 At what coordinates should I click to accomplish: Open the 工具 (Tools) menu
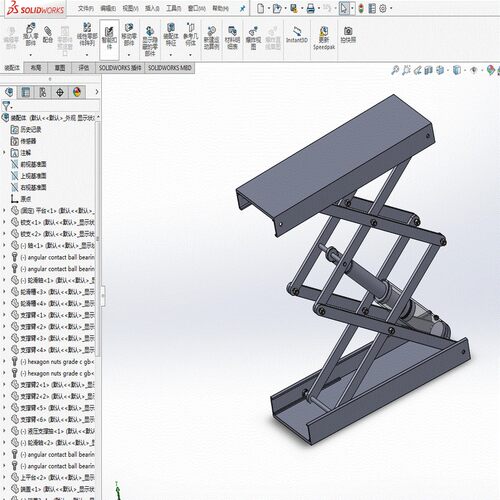coord(174,8)
